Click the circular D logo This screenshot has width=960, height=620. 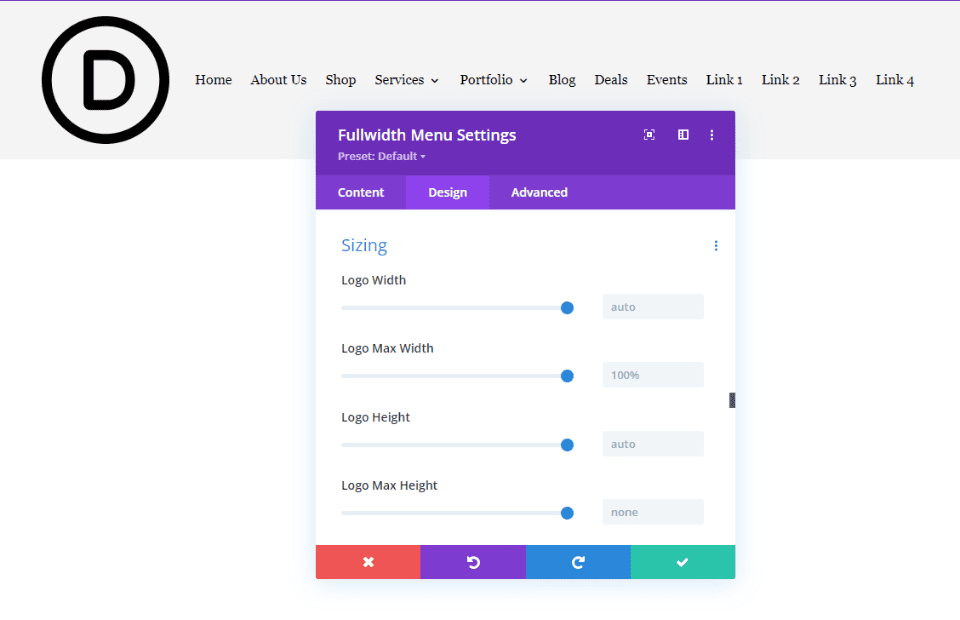click(105, 79)
